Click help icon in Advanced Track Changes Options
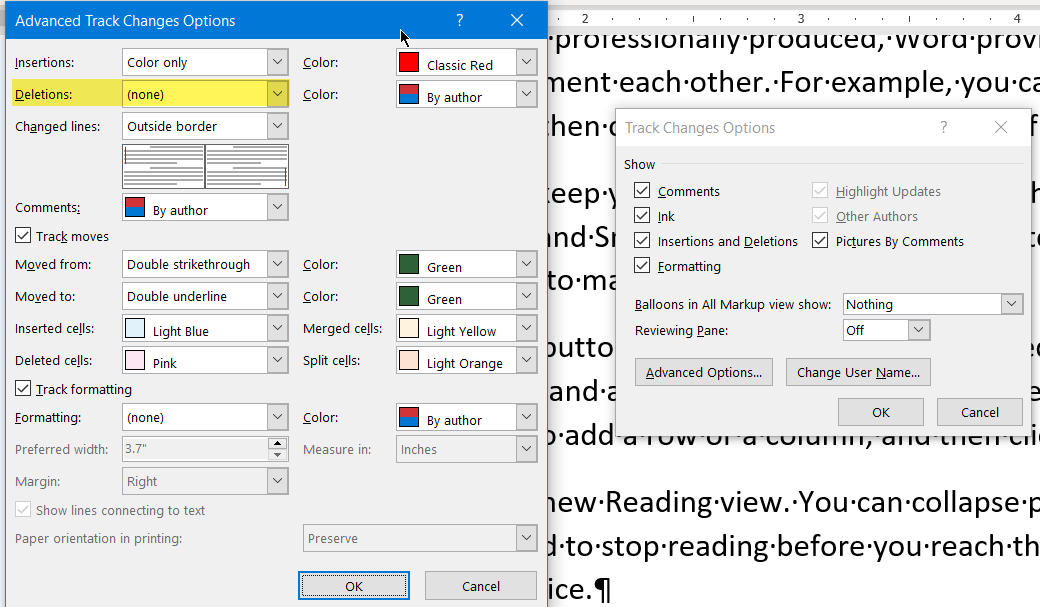The image size is (1040, 607). click(x=460, y=21)
